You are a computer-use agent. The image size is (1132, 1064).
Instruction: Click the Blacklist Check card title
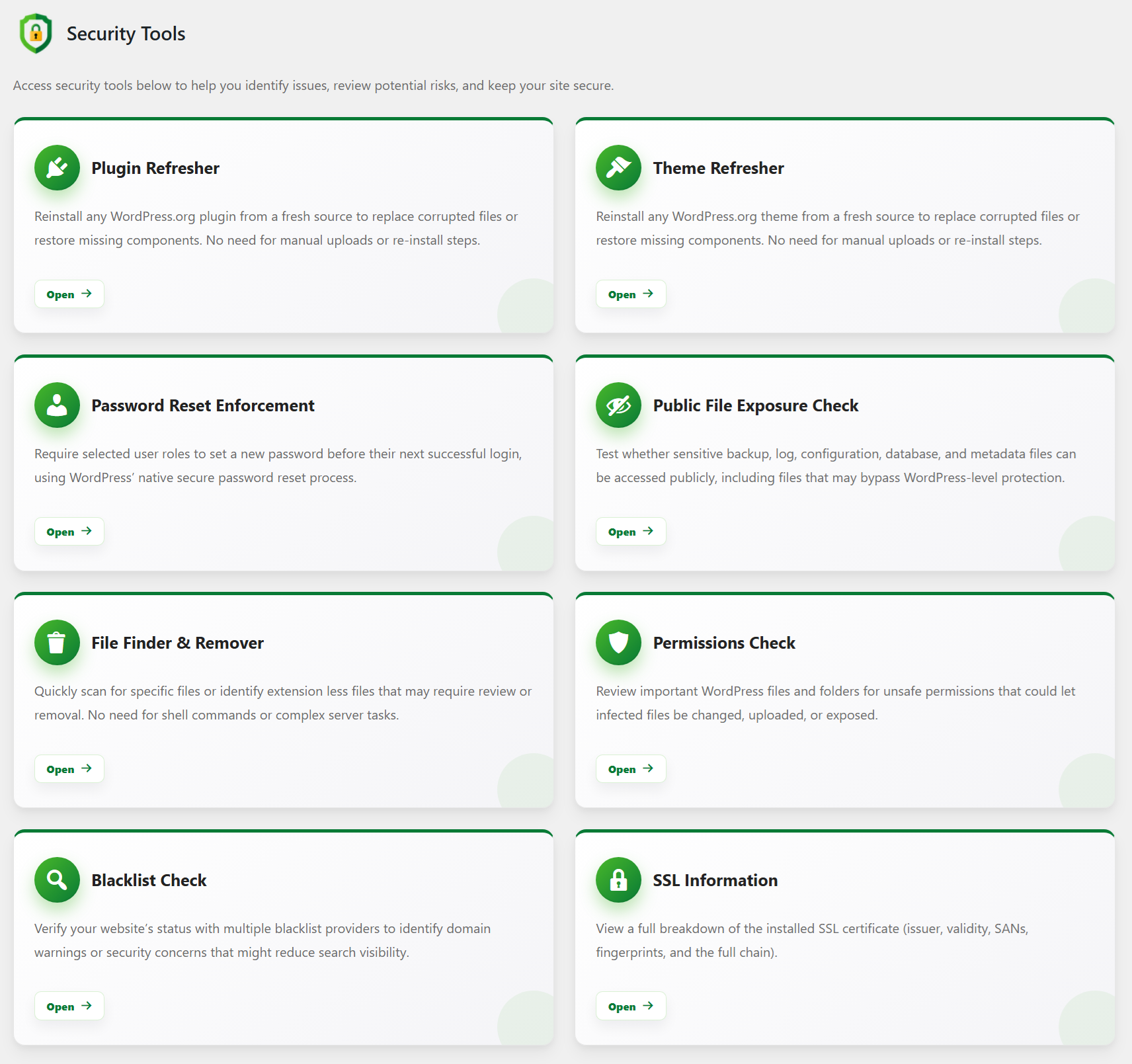pos(149,881)
